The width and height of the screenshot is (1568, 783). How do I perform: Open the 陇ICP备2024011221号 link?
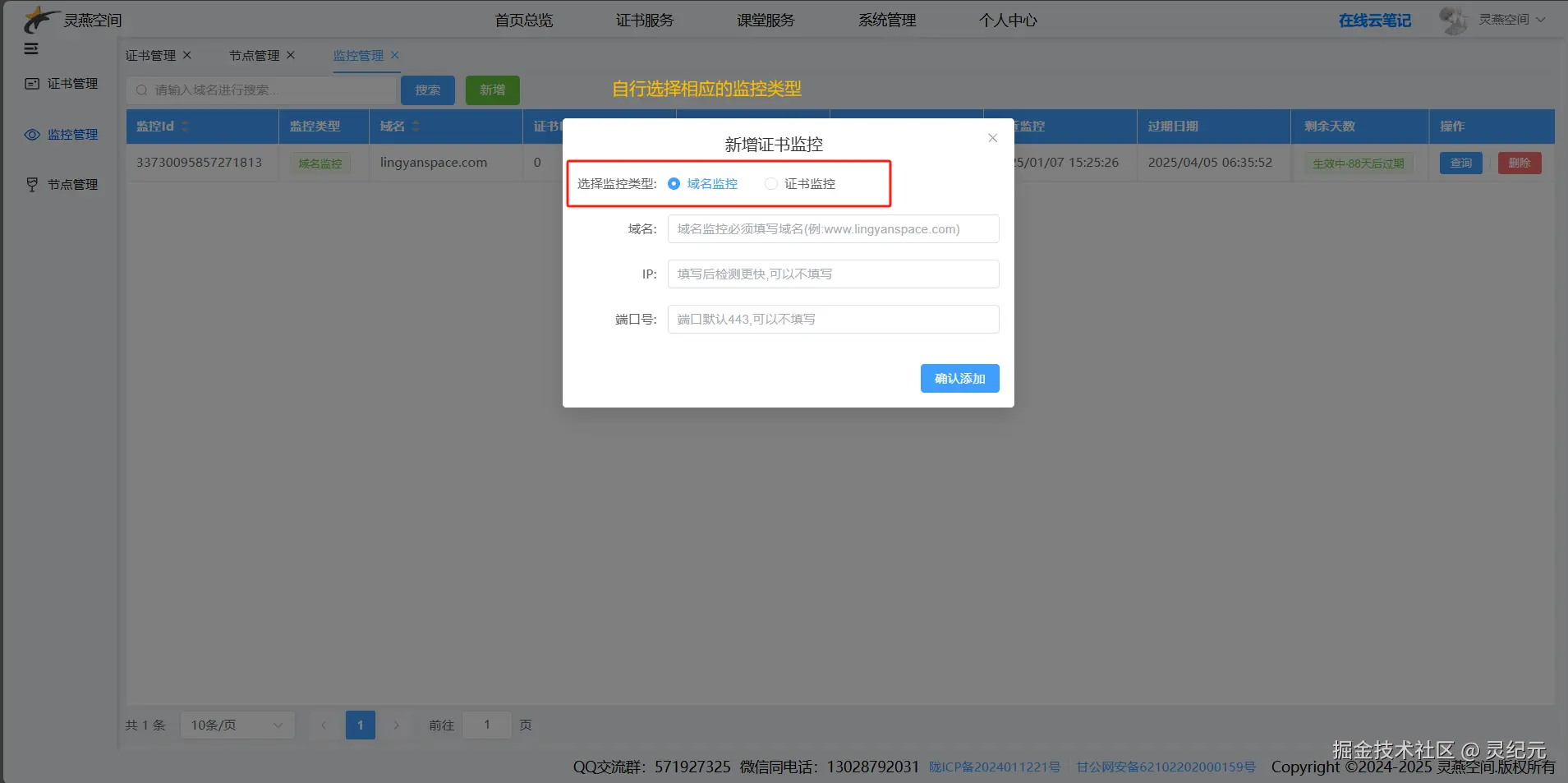(x=995, y=767)
